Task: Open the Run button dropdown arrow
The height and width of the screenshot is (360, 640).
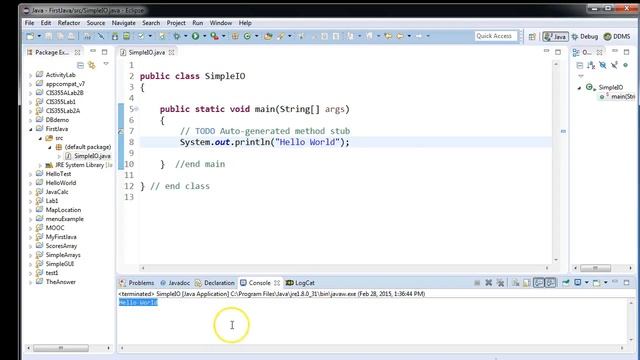Action: coord(204,36)
